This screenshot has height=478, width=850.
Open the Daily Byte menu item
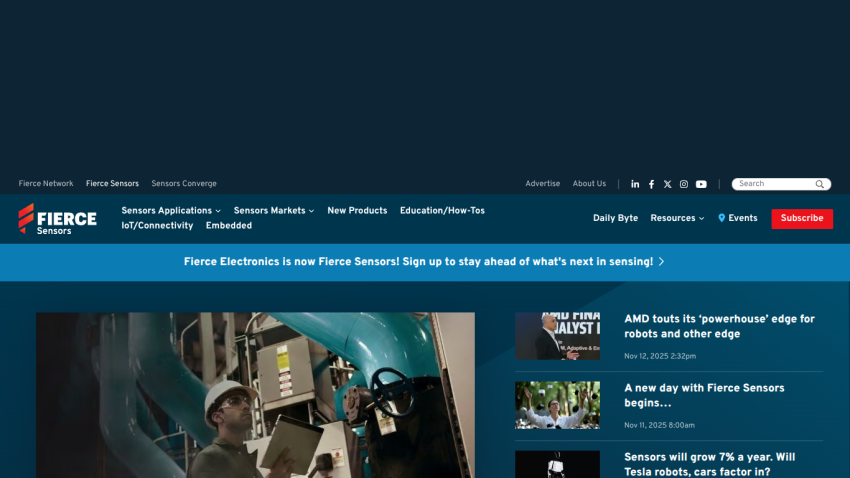tap(615, 218)
